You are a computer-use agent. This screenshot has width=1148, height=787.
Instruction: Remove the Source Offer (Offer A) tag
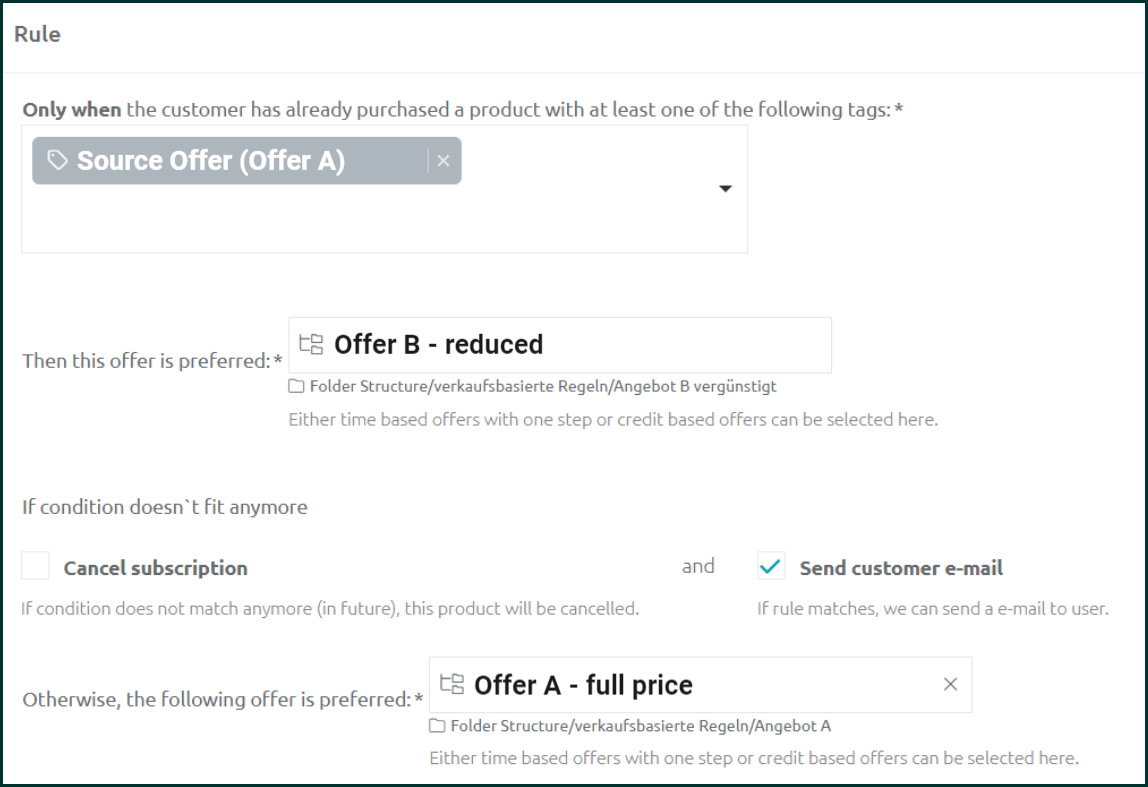pyautogui.click(x=443, y=161)
